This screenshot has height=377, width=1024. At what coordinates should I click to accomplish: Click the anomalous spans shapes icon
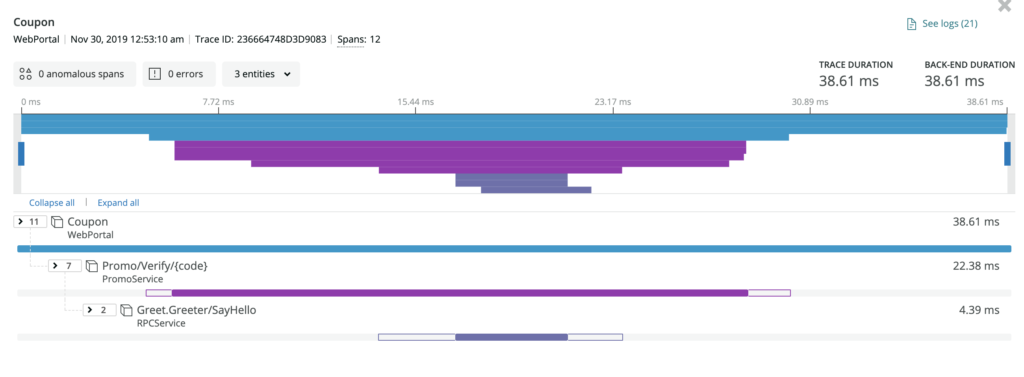tap(25, 74)
